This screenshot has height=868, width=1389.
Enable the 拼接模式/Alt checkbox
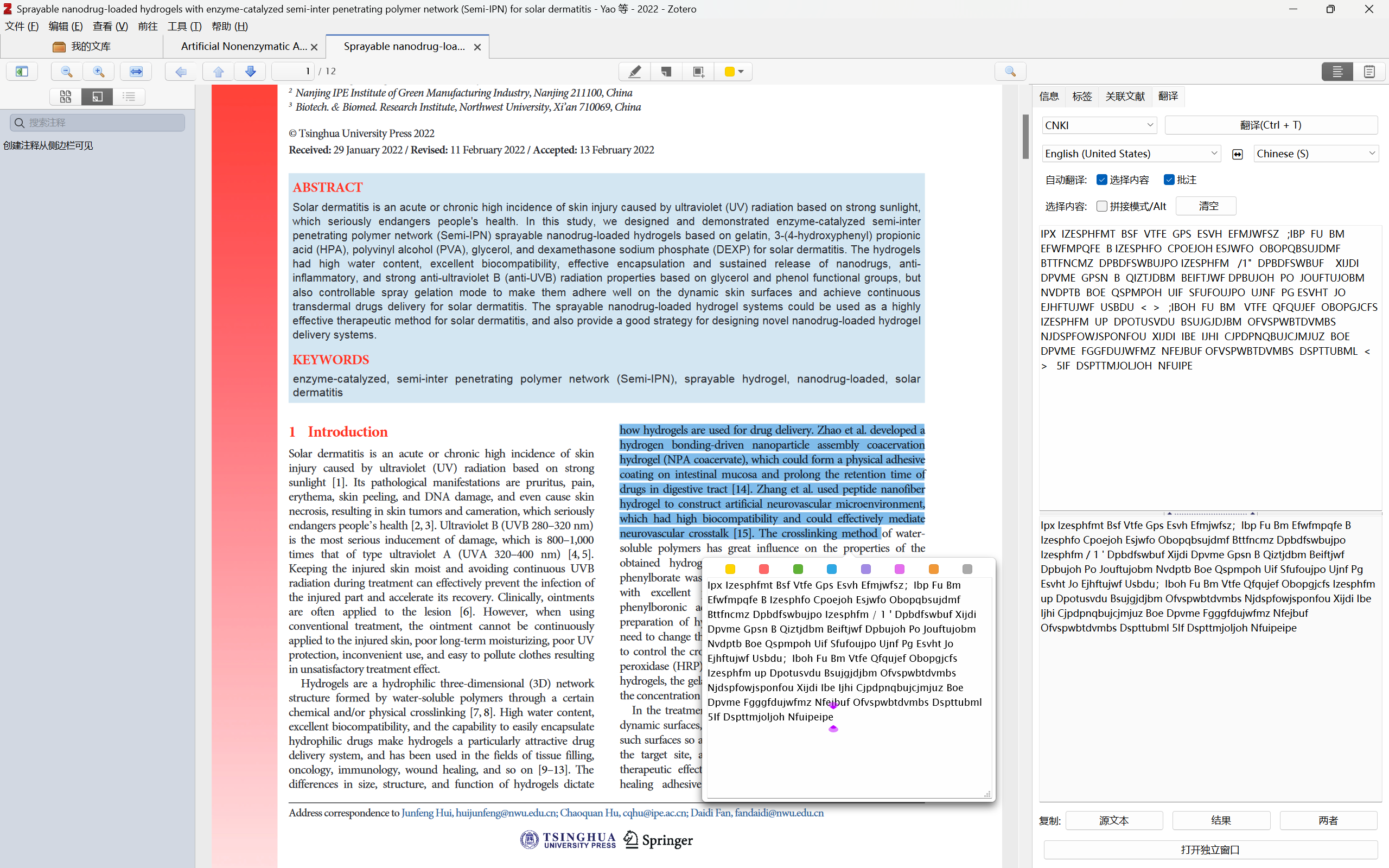(x=1101, y=206)
